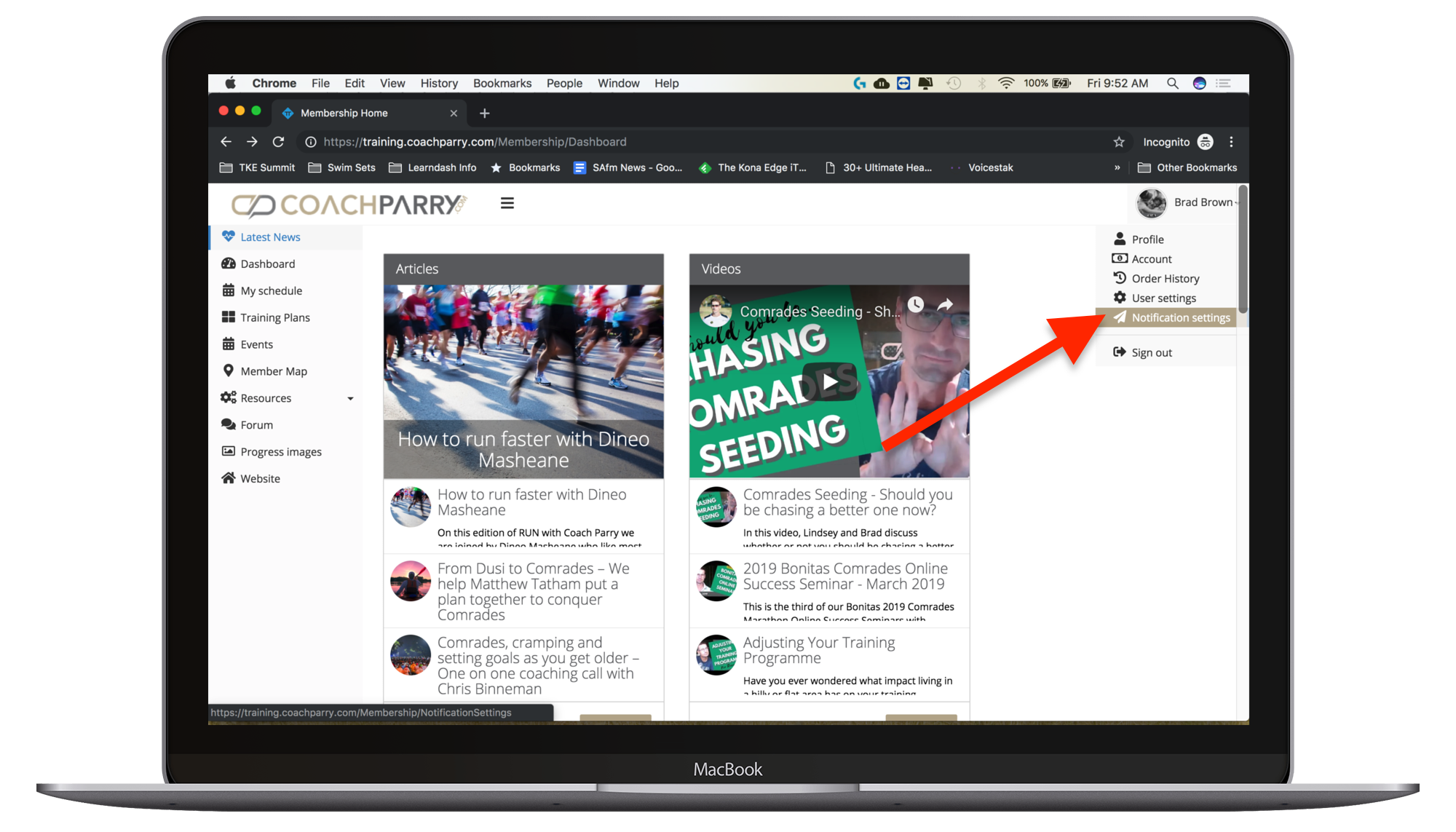Open Progress images picture icon
The height and width of the screenshot is (832, 1456).
click(229, 451)
